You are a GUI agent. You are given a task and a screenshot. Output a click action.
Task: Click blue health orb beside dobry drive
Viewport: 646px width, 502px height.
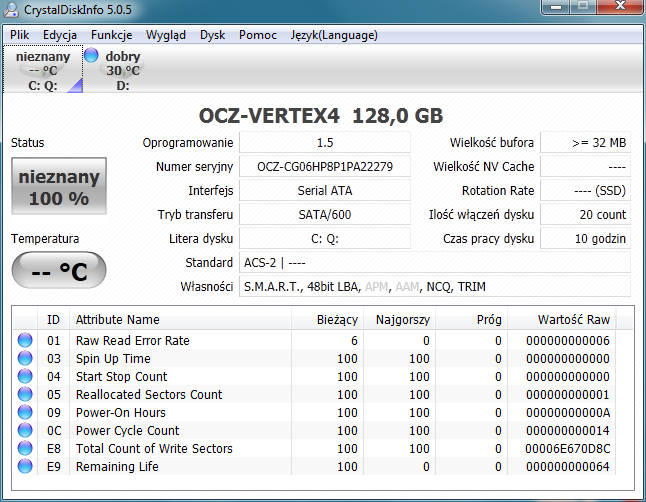pos(91,55)
